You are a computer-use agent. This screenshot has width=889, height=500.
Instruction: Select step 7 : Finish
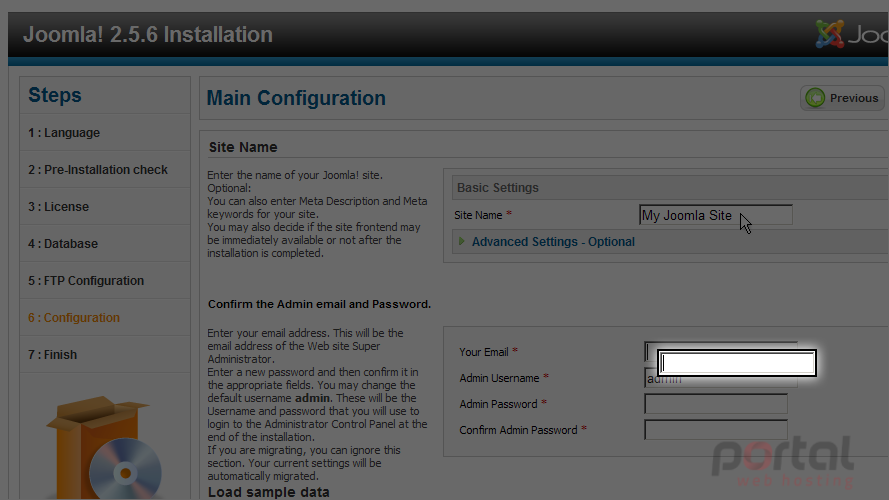coord(53,354)
